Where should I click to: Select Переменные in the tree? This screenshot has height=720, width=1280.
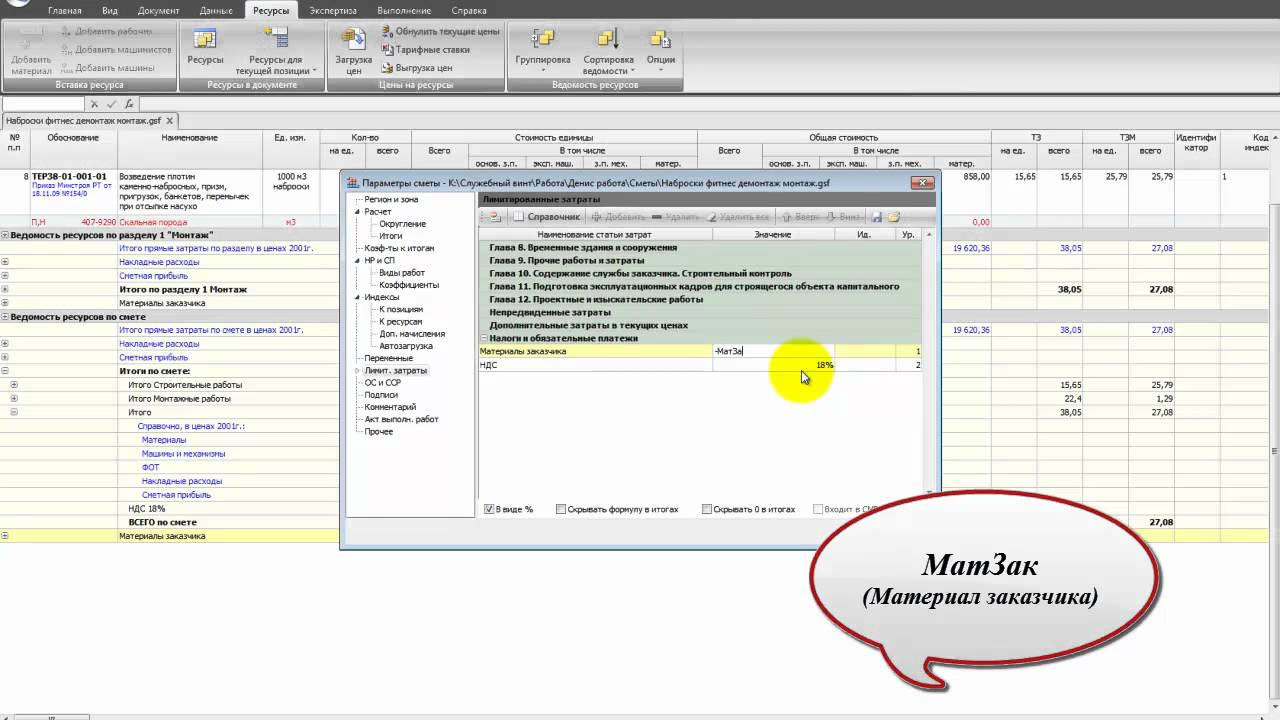[388, 358]
